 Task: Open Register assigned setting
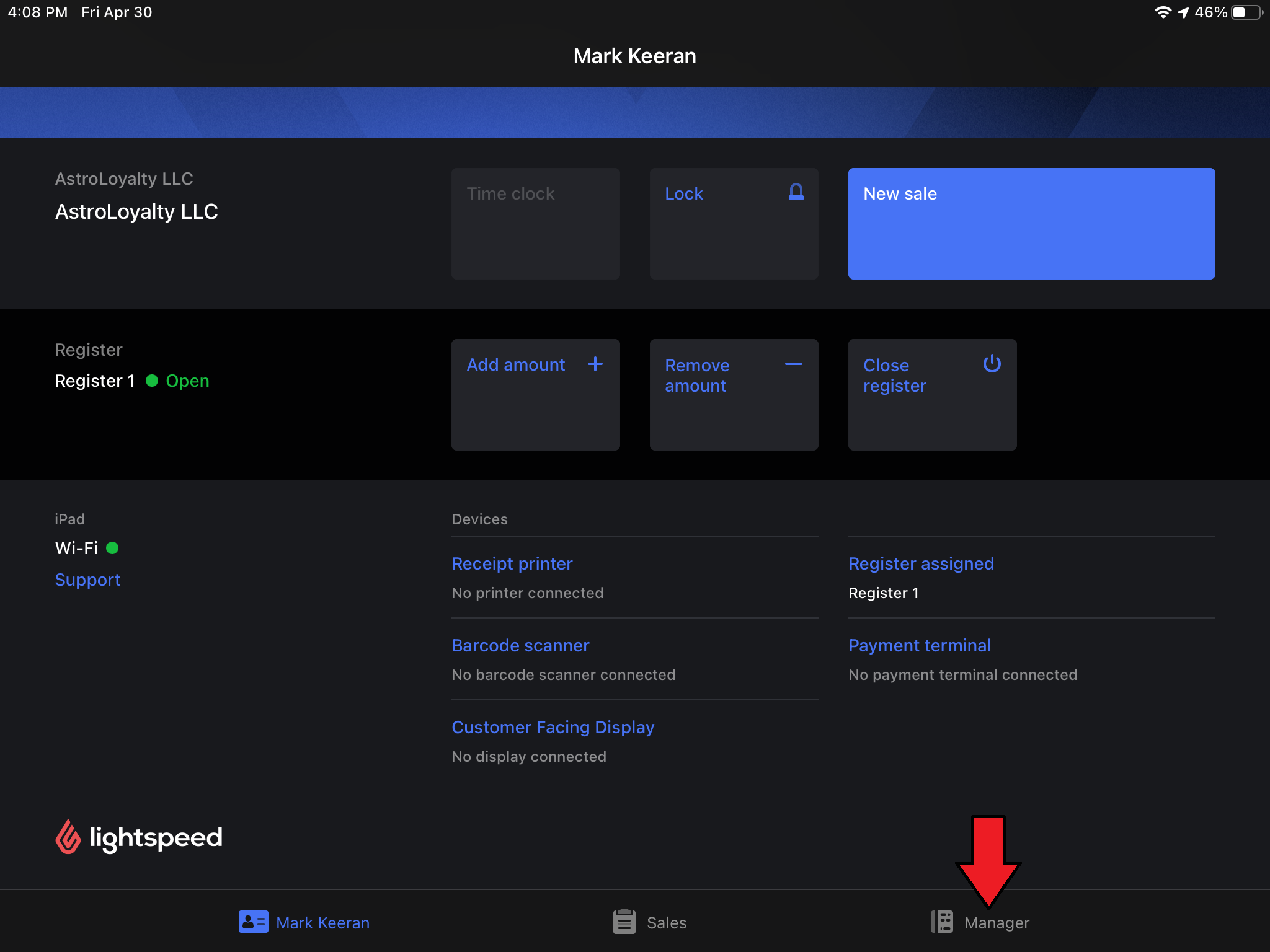(920, 564)
